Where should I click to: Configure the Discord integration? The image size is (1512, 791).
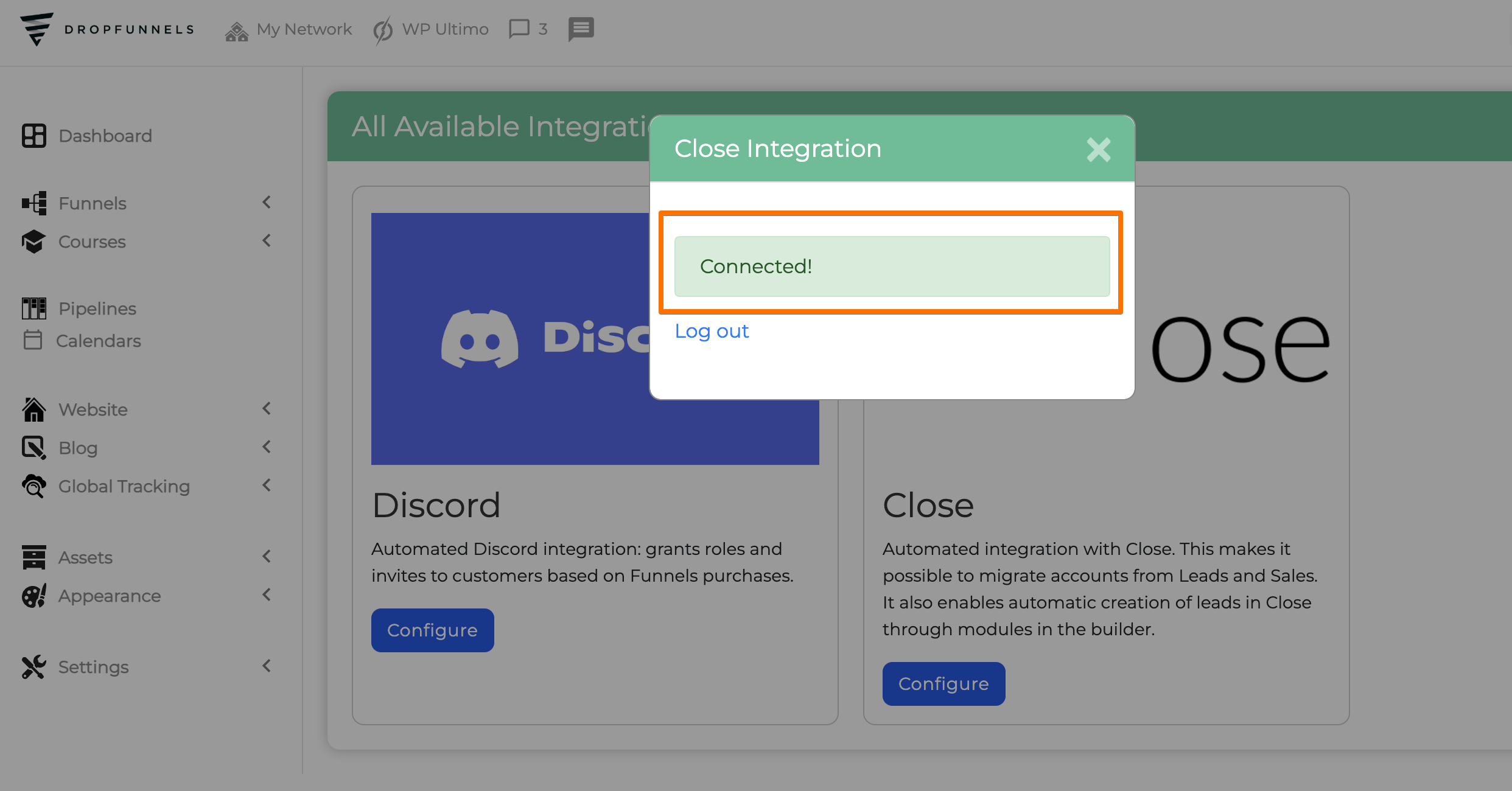point(433,630)
